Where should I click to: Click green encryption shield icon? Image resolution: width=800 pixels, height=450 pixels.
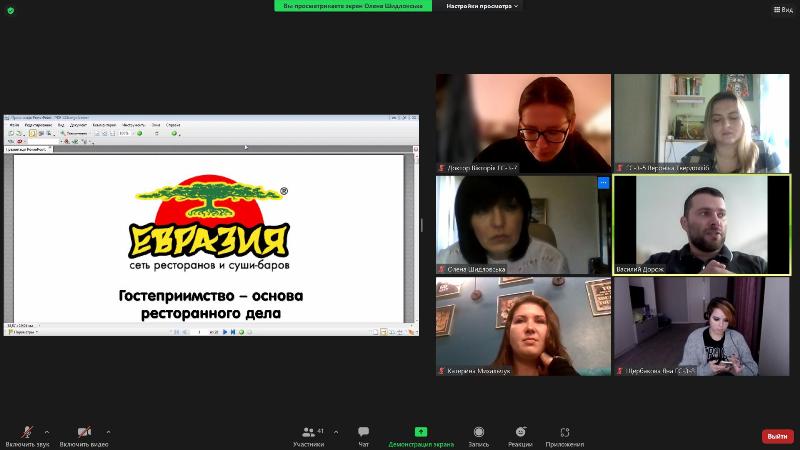pos(11,10)
